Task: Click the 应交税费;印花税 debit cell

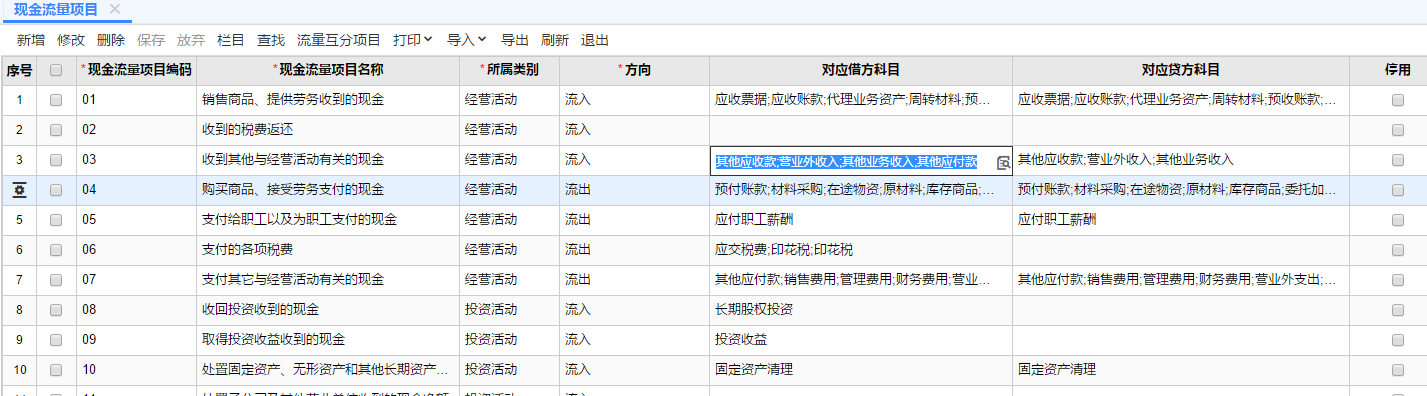Action: (x=860, y=250)
